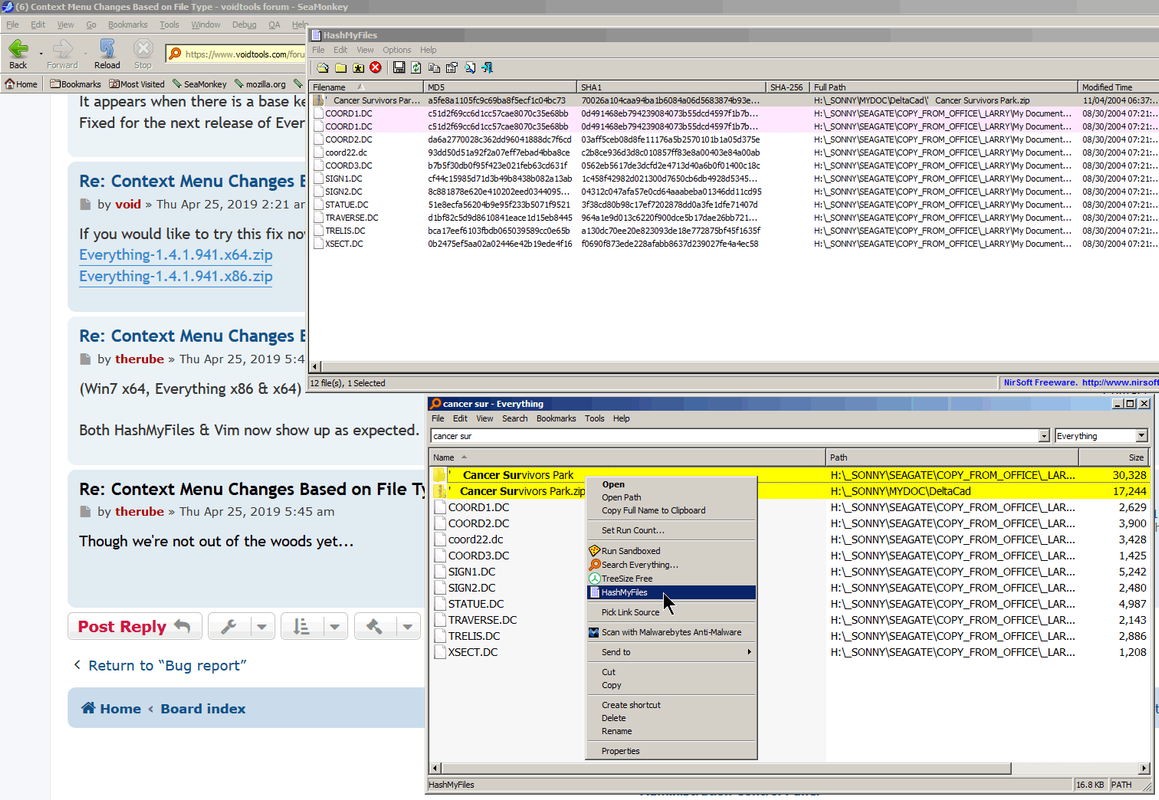
Task: Click the search field containing "cancer sur"
Action: [x=734, y=436]
